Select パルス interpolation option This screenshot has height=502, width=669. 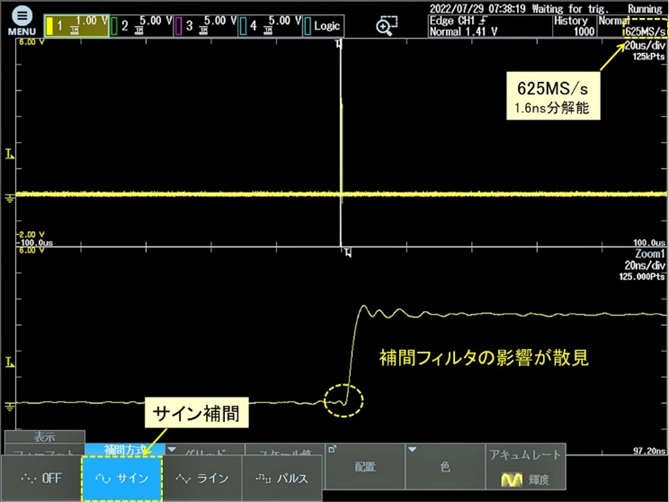tap(282, 478)
